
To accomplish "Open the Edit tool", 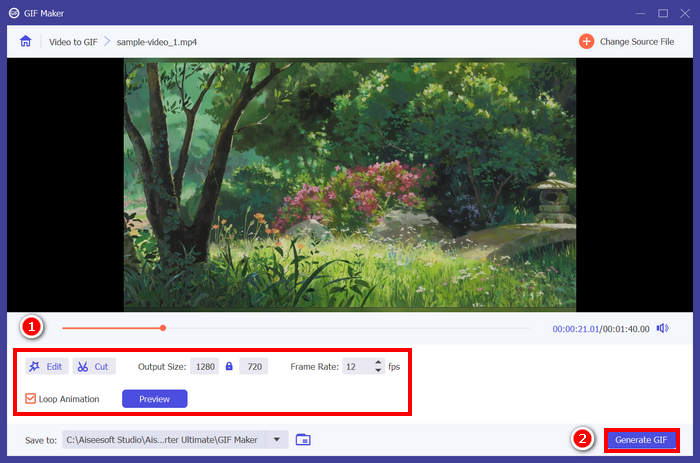I will 46,367.
